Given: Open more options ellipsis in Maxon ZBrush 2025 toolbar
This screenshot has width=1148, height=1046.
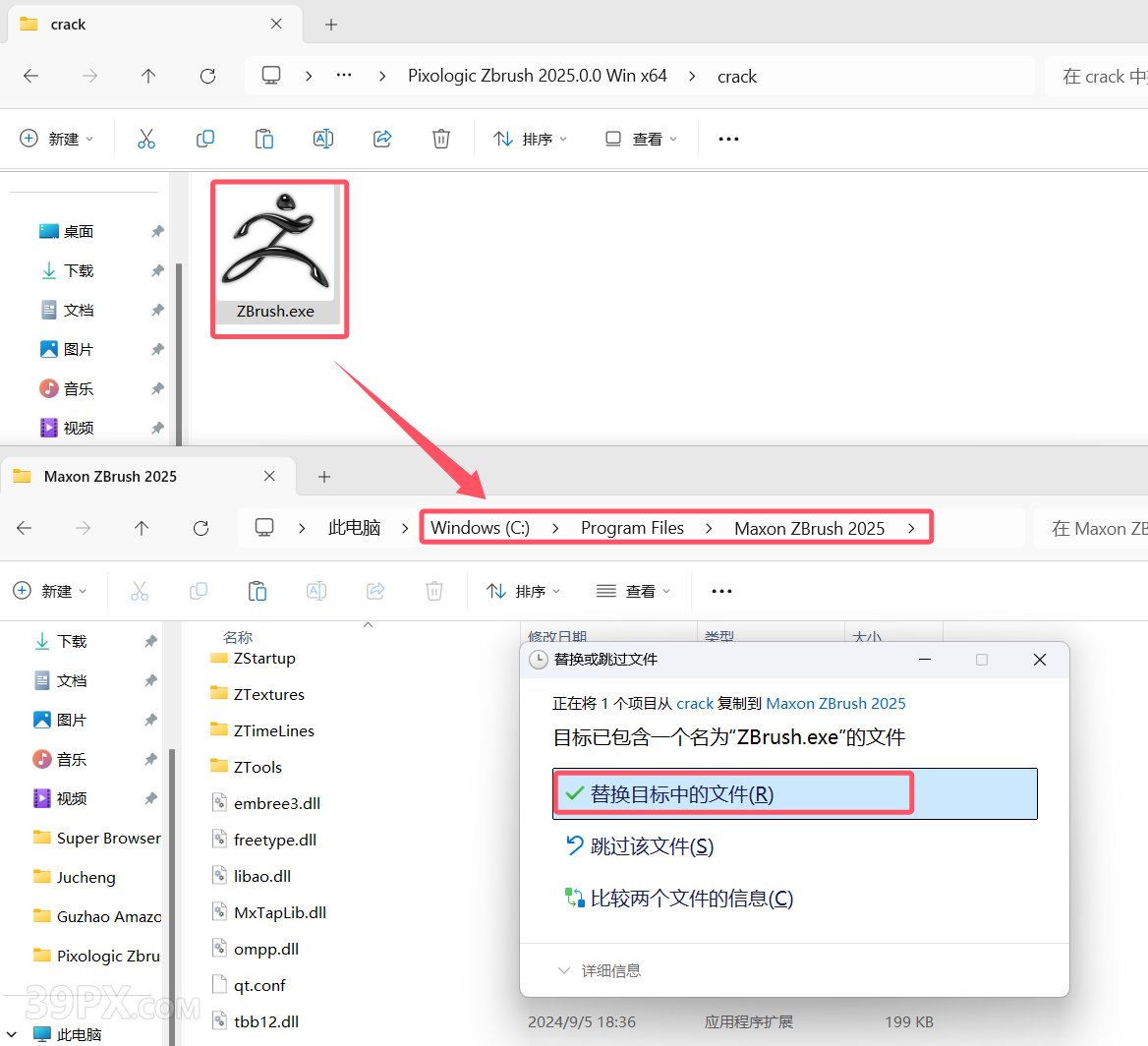Looking at the screenshot, I should [721, 591].
